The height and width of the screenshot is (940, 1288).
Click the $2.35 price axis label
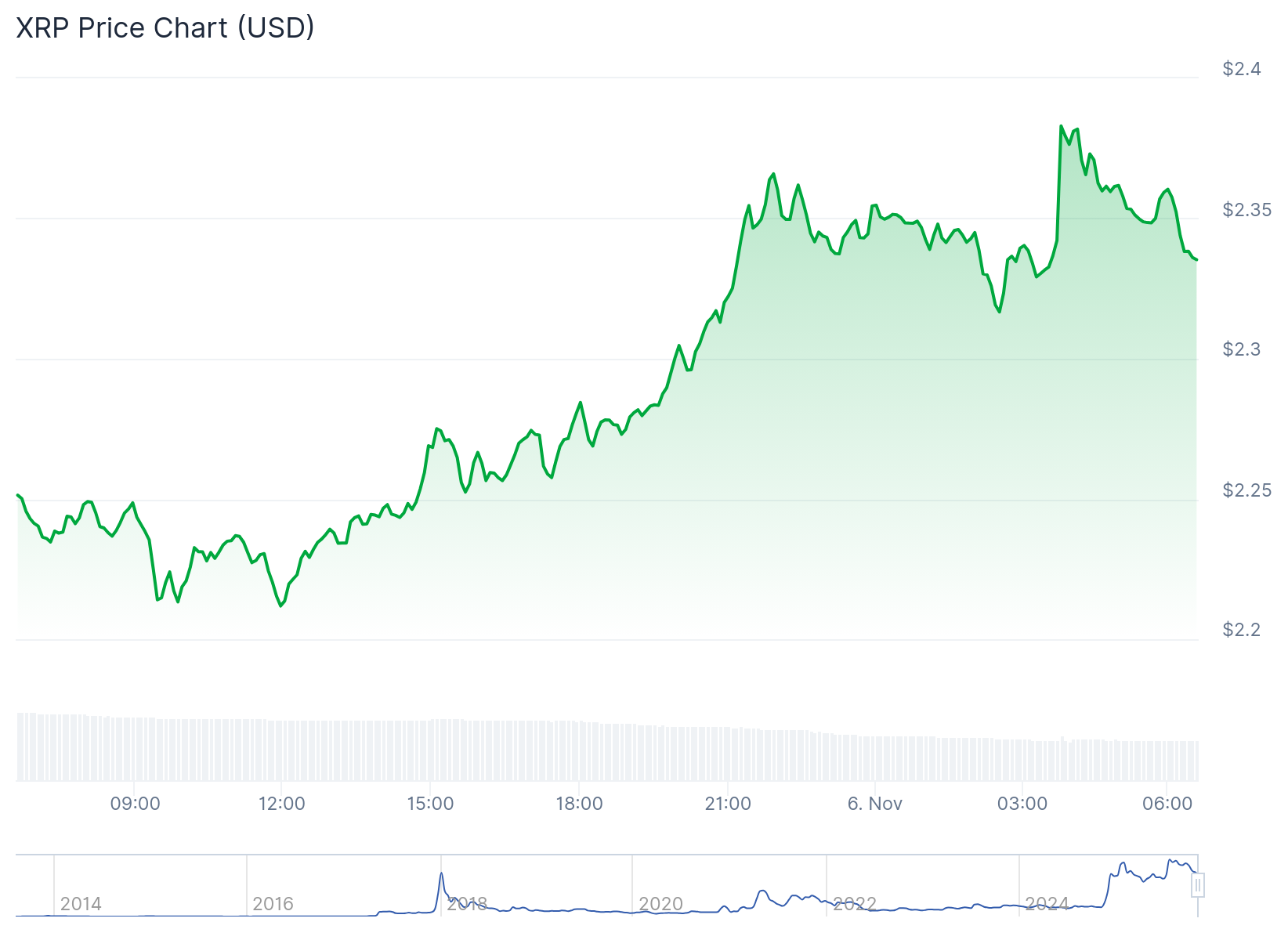click(1246, 210)
